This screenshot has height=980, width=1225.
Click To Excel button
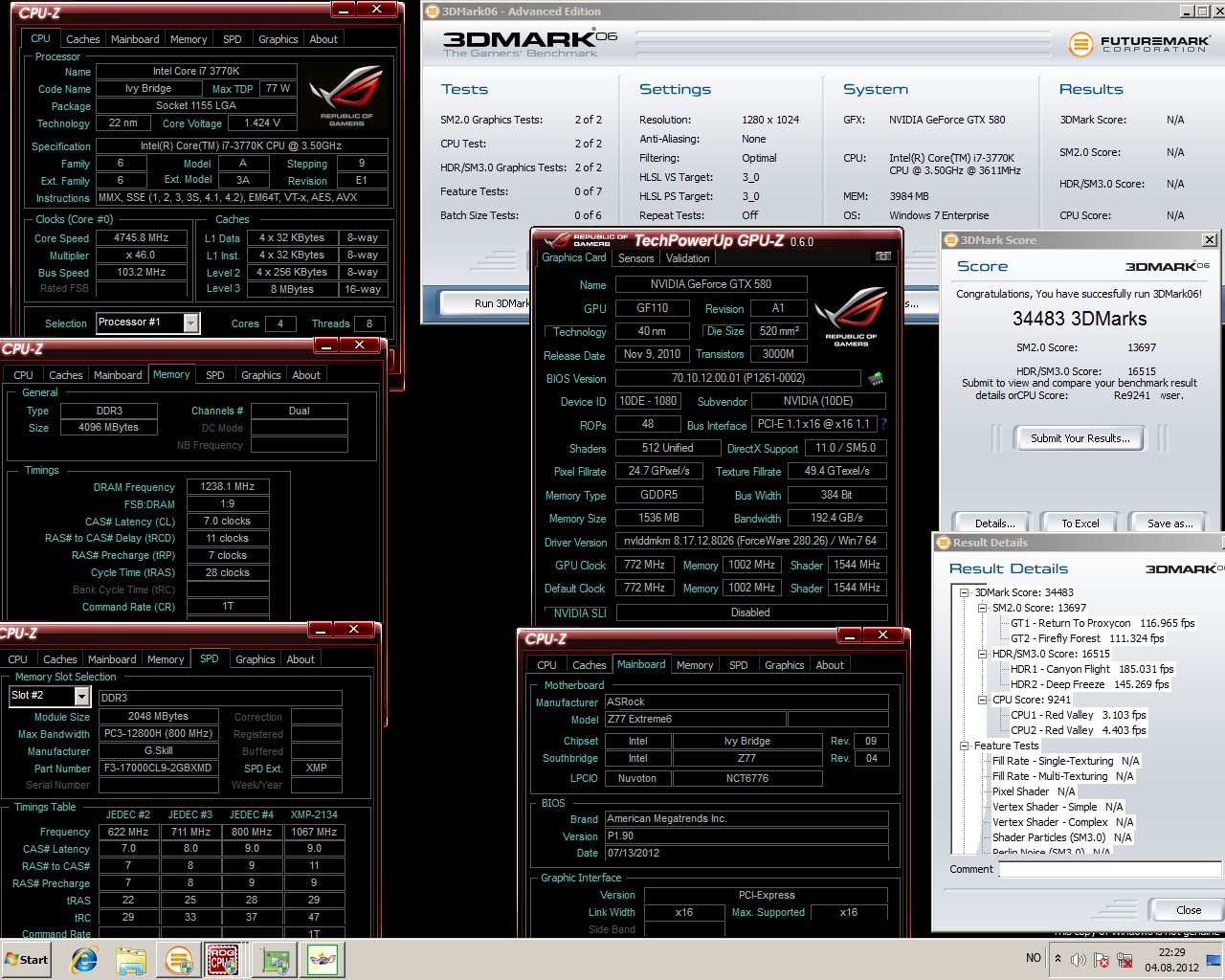pyautogui.click(x=1080, y=523)
